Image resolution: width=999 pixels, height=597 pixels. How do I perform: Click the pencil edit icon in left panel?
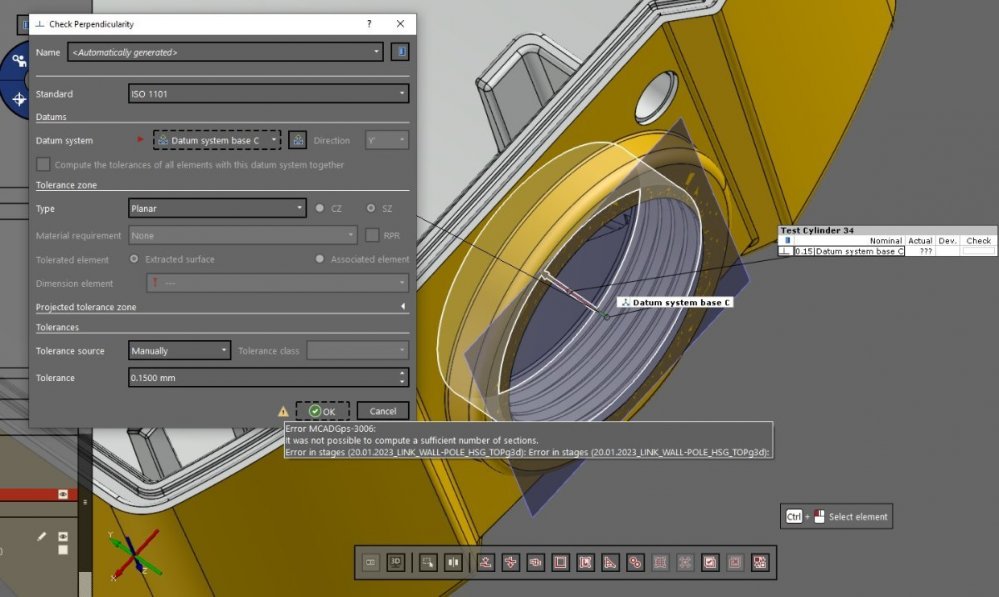(x=42, y=537)
